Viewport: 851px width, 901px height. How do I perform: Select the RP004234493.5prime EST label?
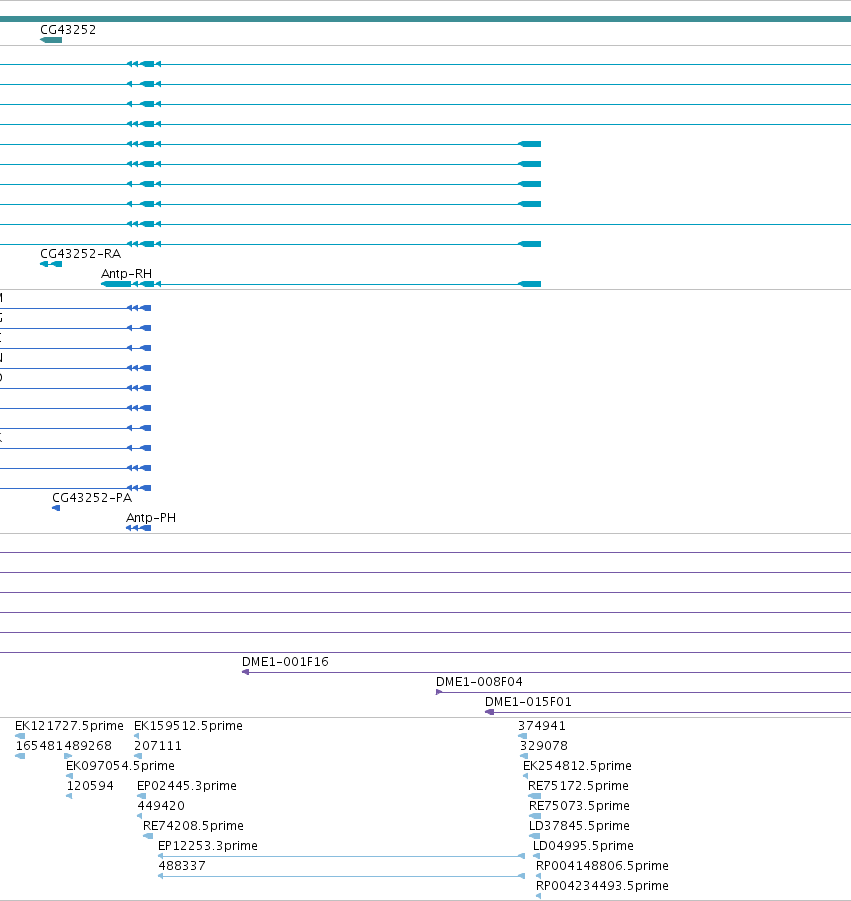[602, 885]
